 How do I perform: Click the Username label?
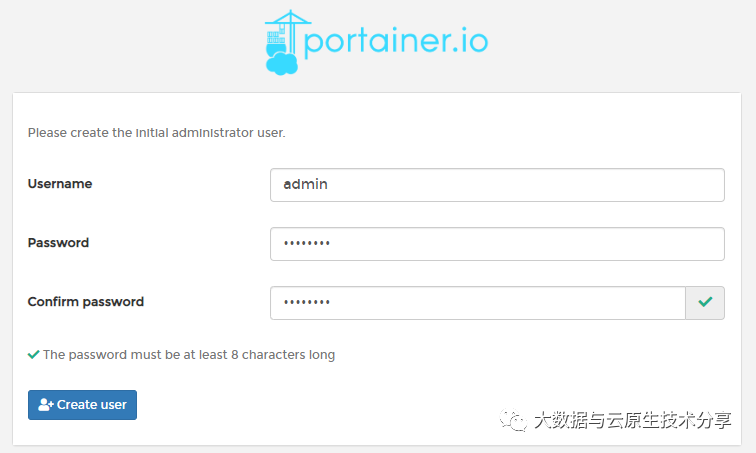pos(60,184)
